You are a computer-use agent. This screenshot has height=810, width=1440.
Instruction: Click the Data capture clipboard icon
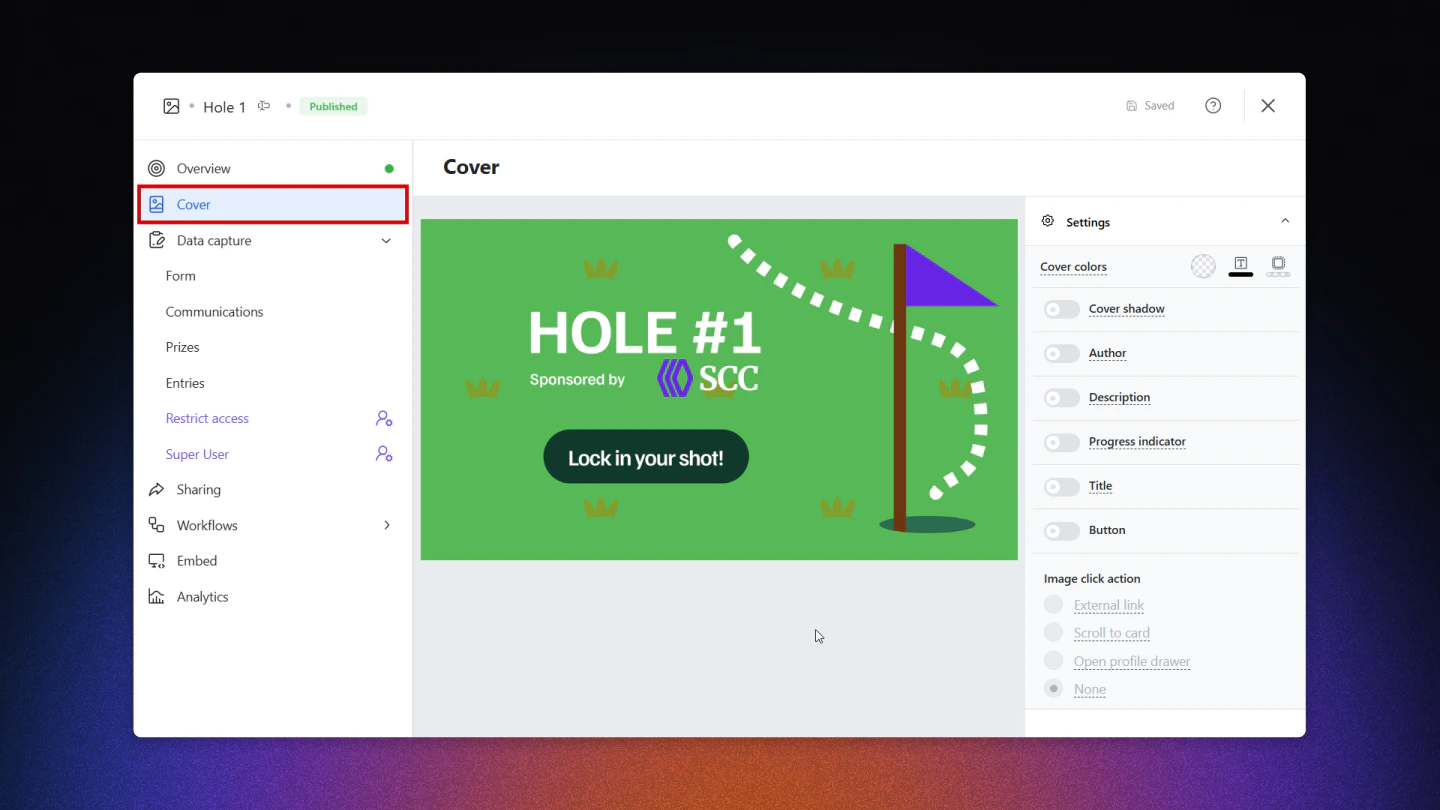(156, 240)
